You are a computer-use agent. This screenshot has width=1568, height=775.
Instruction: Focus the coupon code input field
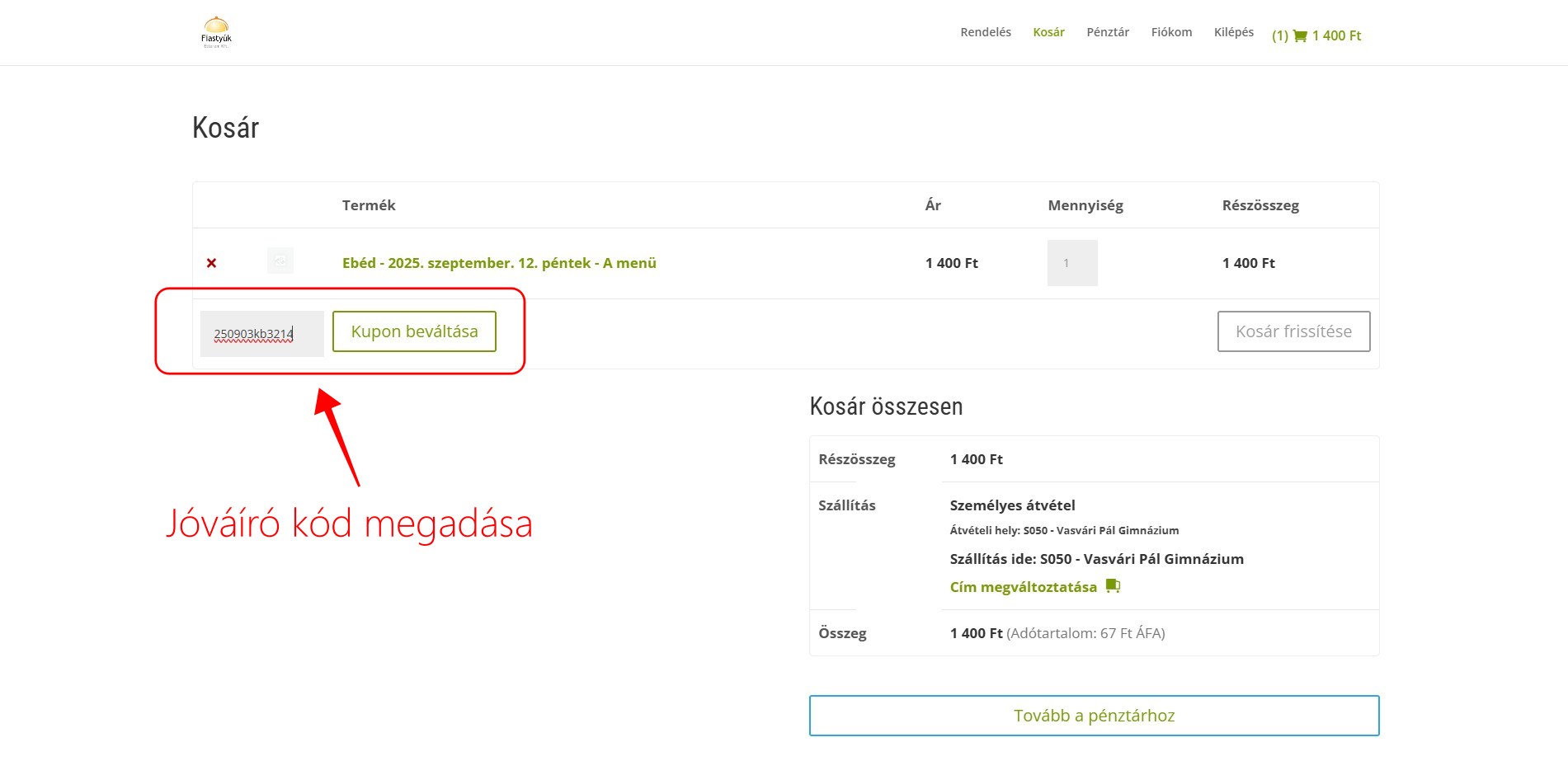coord(261,334)
